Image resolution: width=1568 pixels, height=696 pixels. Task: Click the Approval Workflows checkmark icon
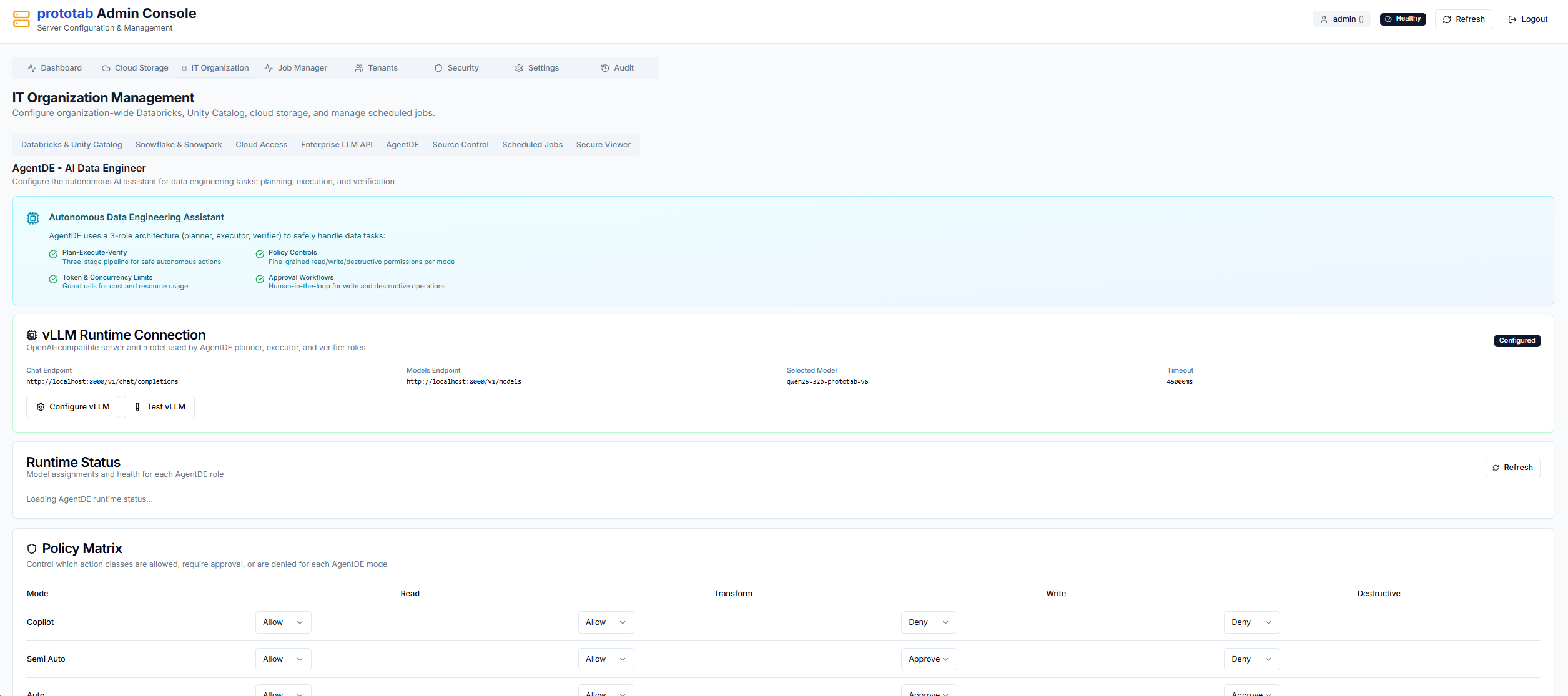(x=260, y=279)
